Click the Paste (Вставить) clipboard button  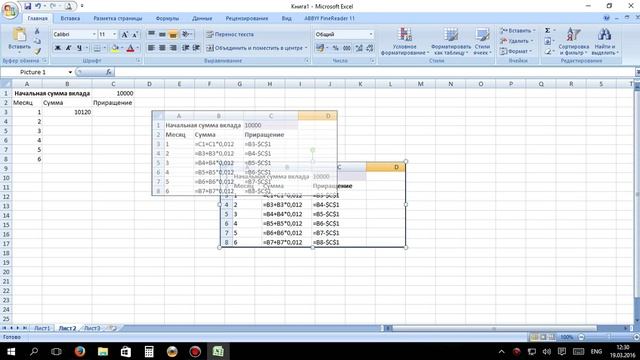click(x=19, y=39)
